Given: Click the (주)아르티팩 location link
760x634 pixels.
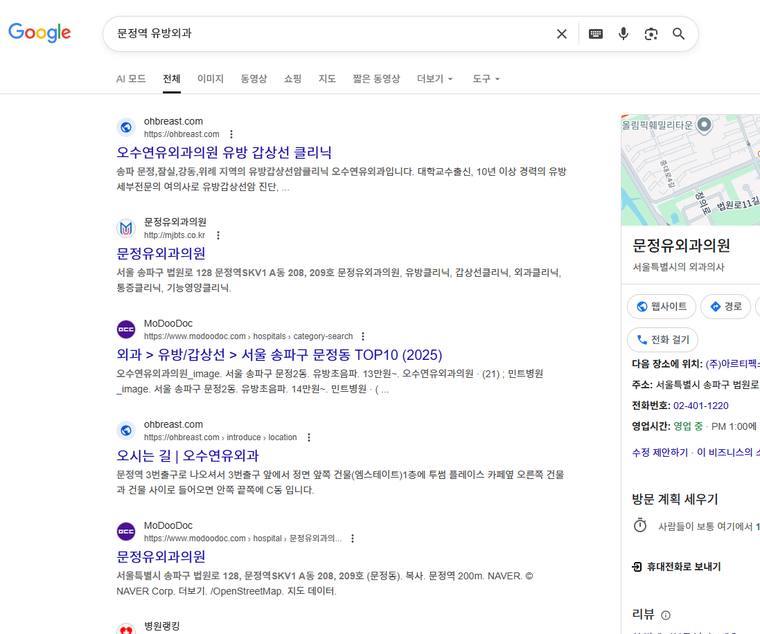Looking at the screenshot, I should tap(733, 364).
